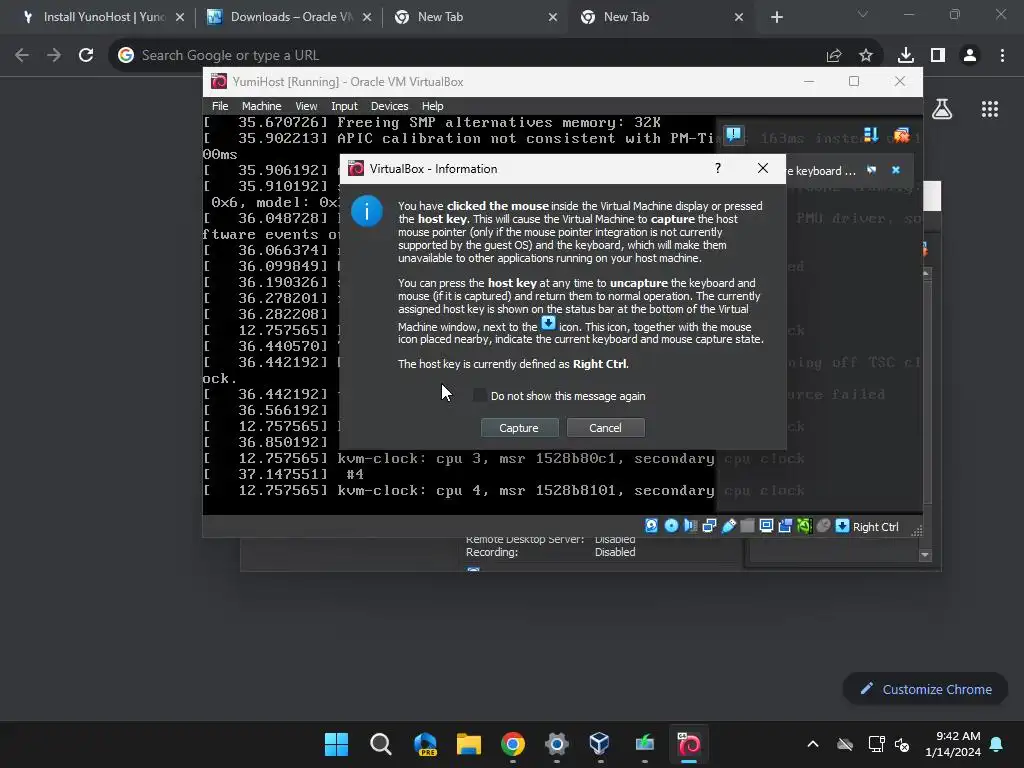Viewport: 1024px width, 768px height.
Task: Open the Input menu
Action: pyautogui.click(x=344, y=106)
